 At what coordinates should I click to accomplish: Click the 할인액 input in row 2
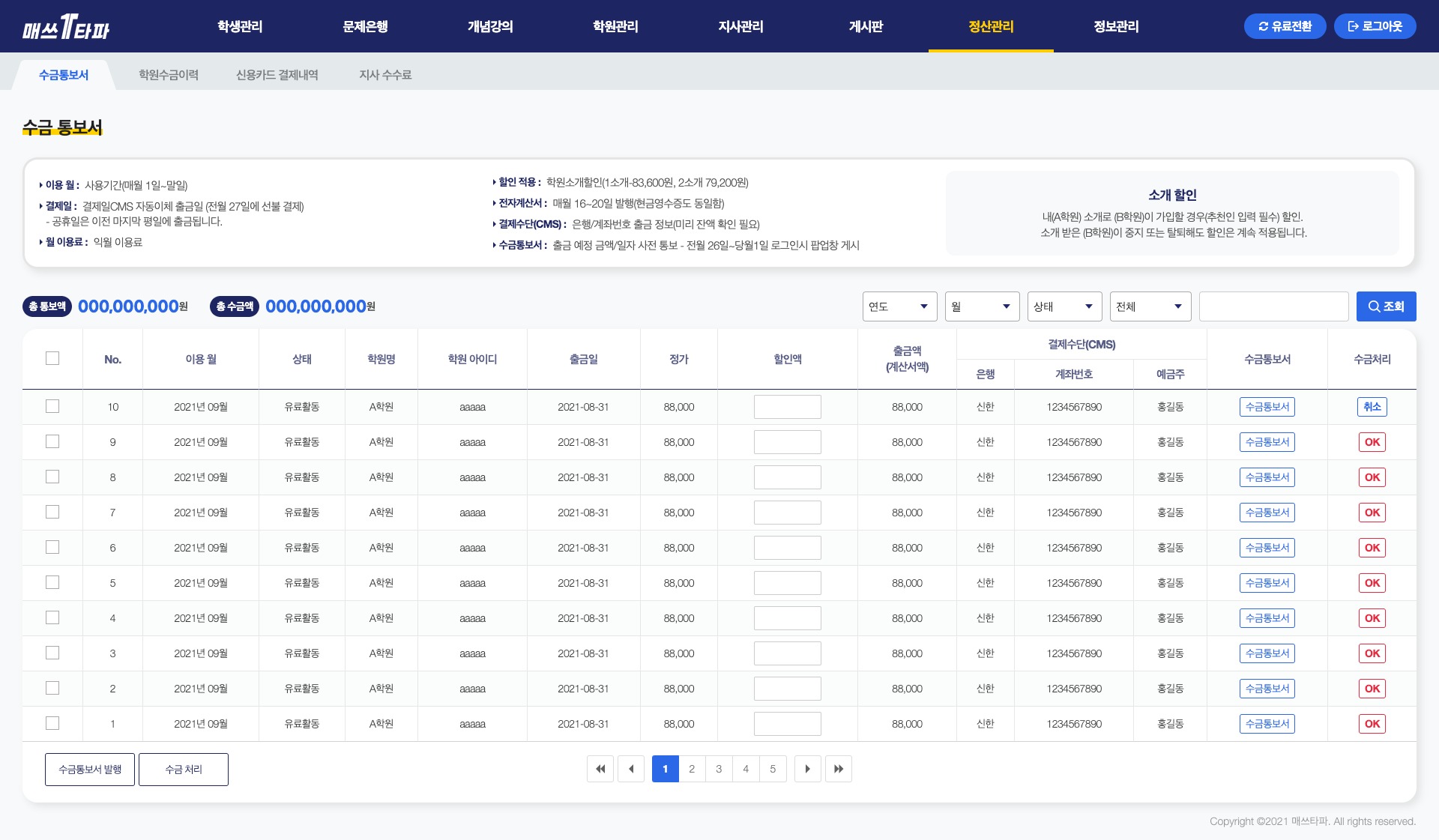788,689
